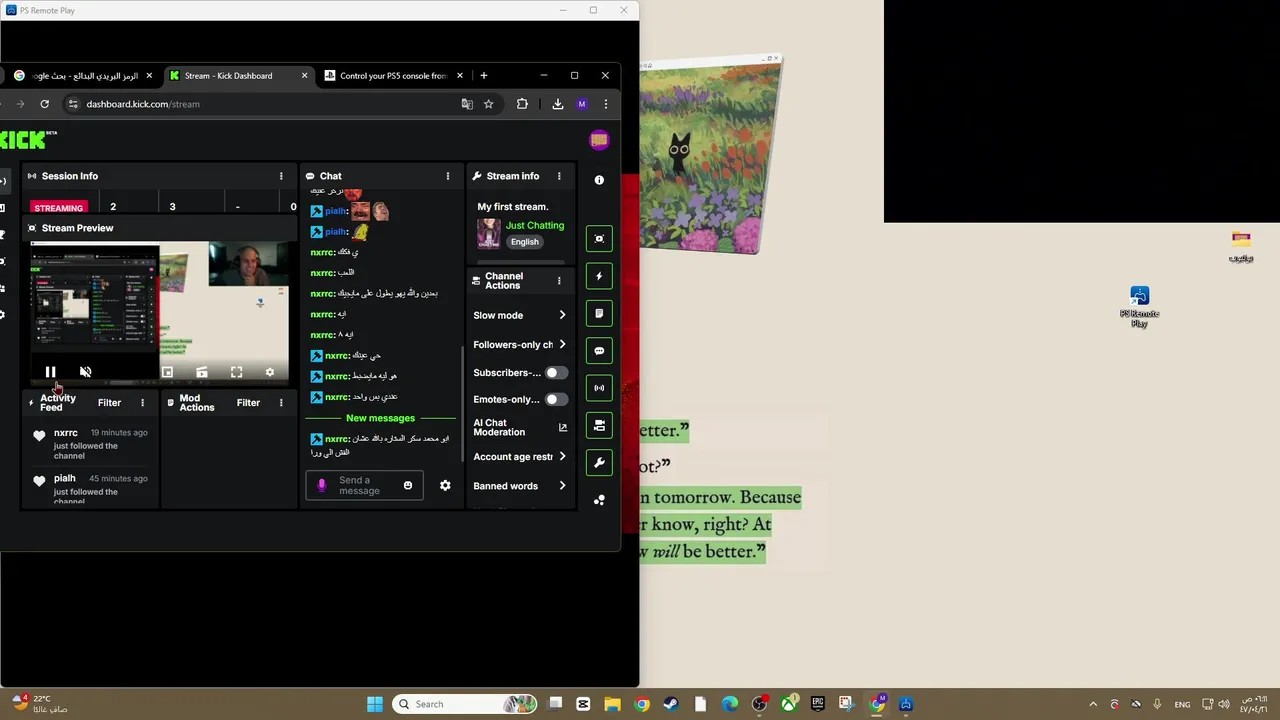Open Kick user avatar menu
The image size is (1280, 720).
[599, 140]
